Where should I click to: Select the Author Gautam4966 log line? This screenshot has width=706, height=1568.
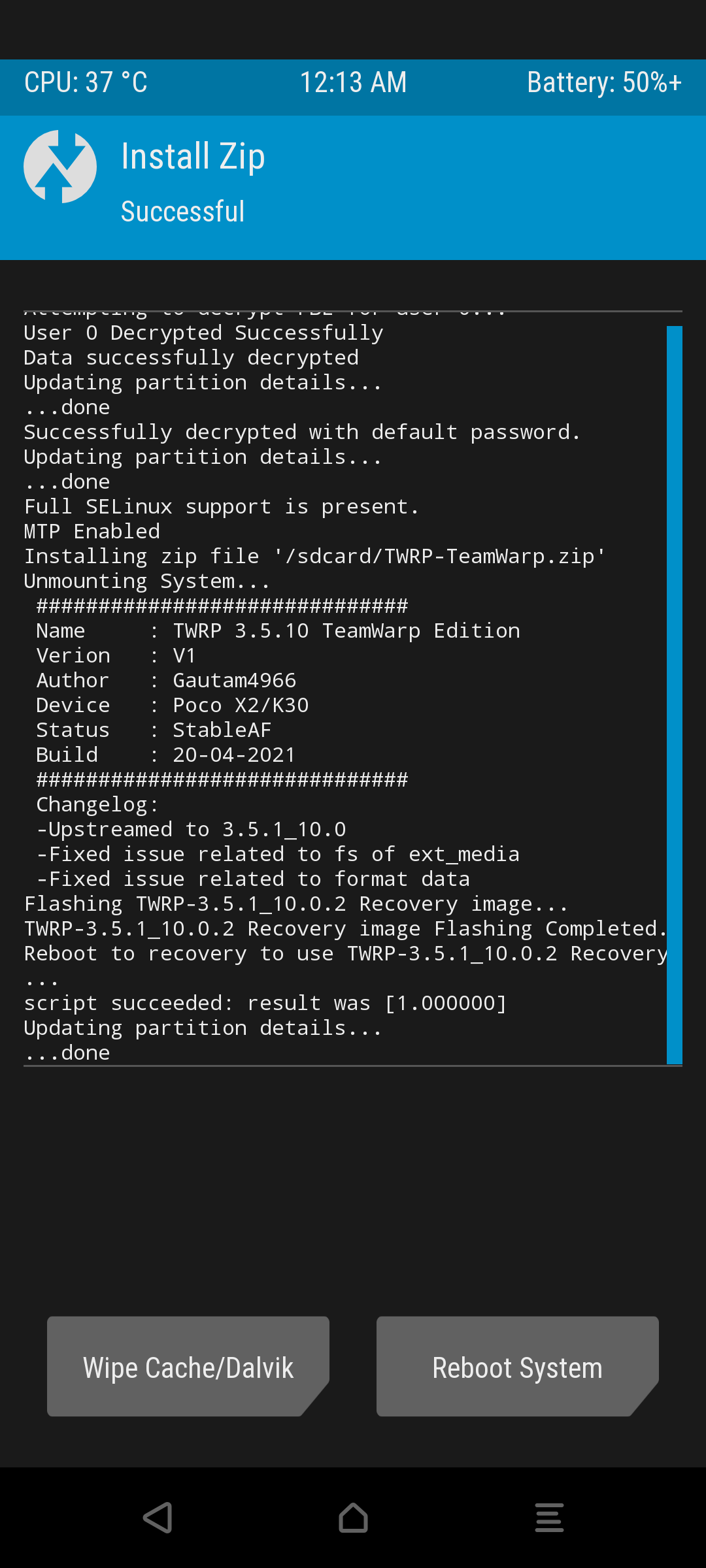pyautogui.click(x=166, y=681)
